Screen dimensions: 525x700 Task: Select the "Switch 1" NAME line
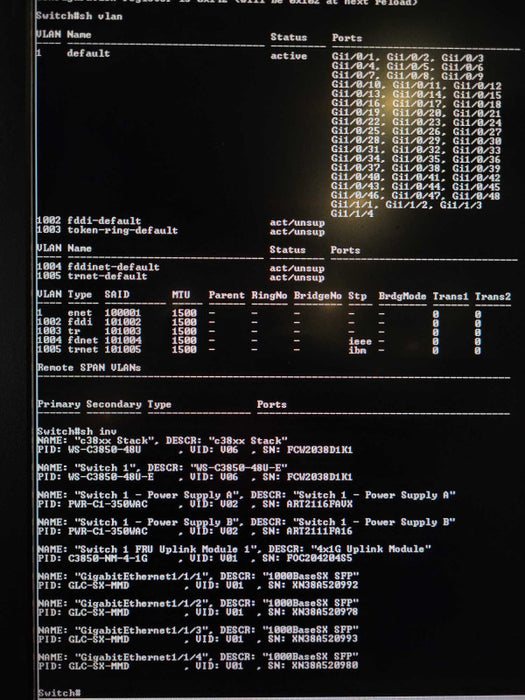tap(162, 468)
